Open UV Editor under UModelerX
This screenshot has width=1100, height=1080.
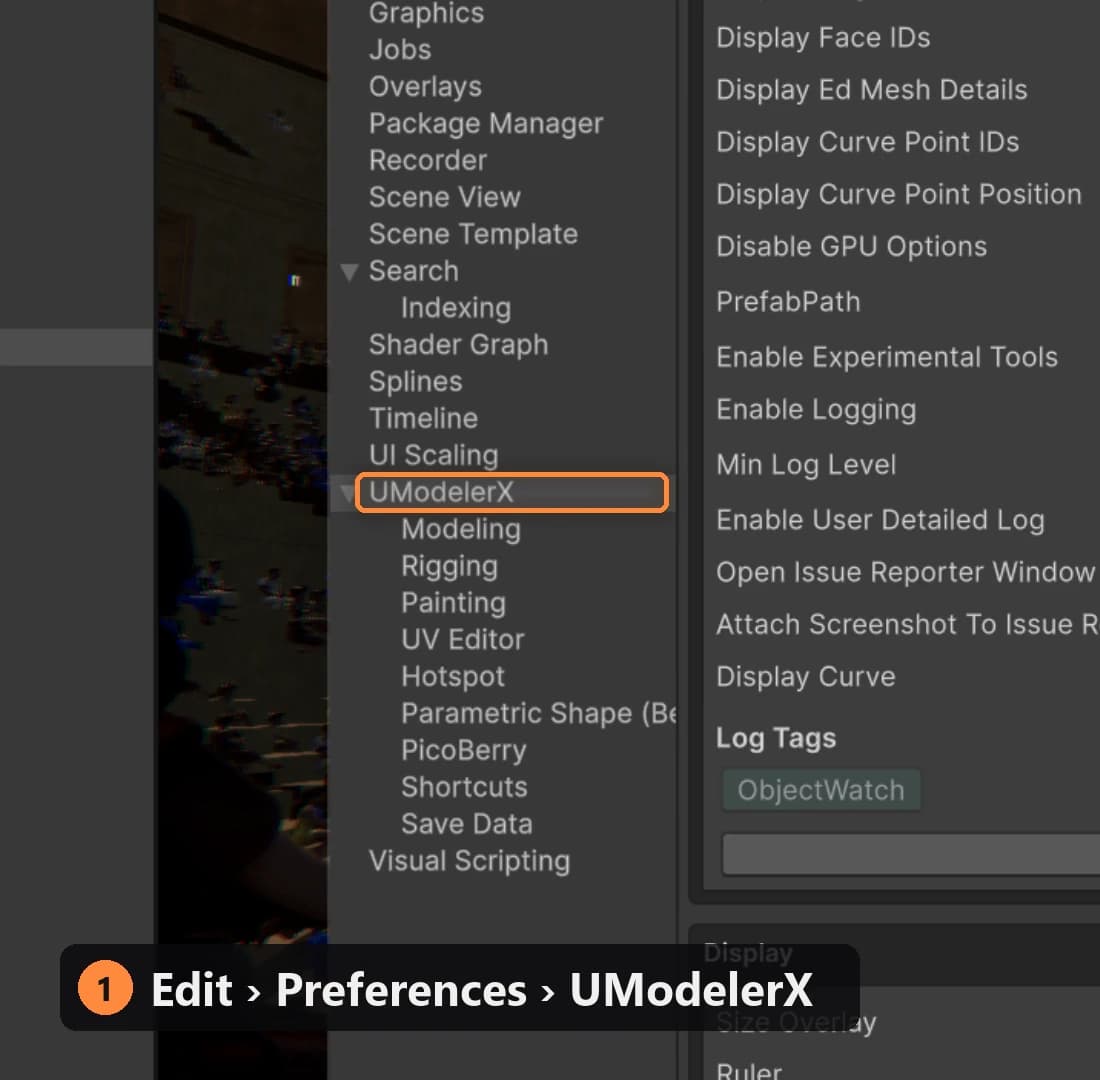click(463, 640)
